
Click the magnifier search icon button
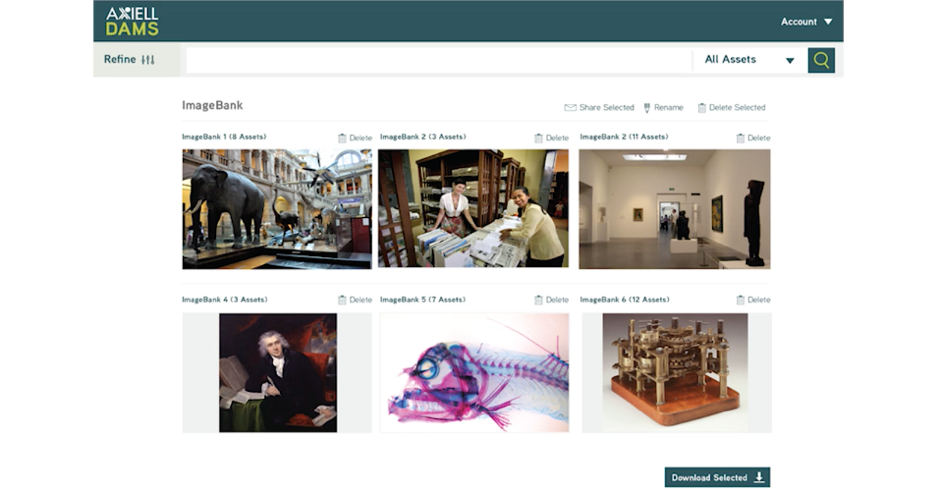point(821,60)
